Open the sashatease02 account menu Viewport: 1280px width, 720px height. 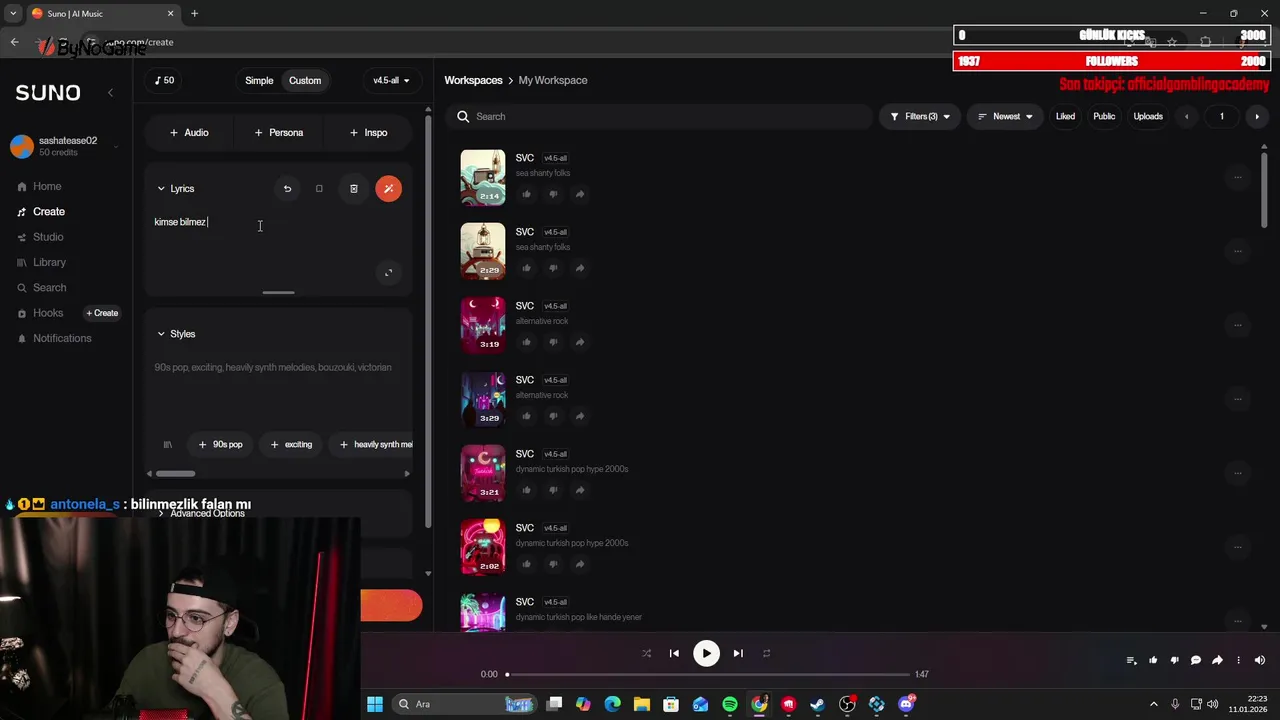64,146
